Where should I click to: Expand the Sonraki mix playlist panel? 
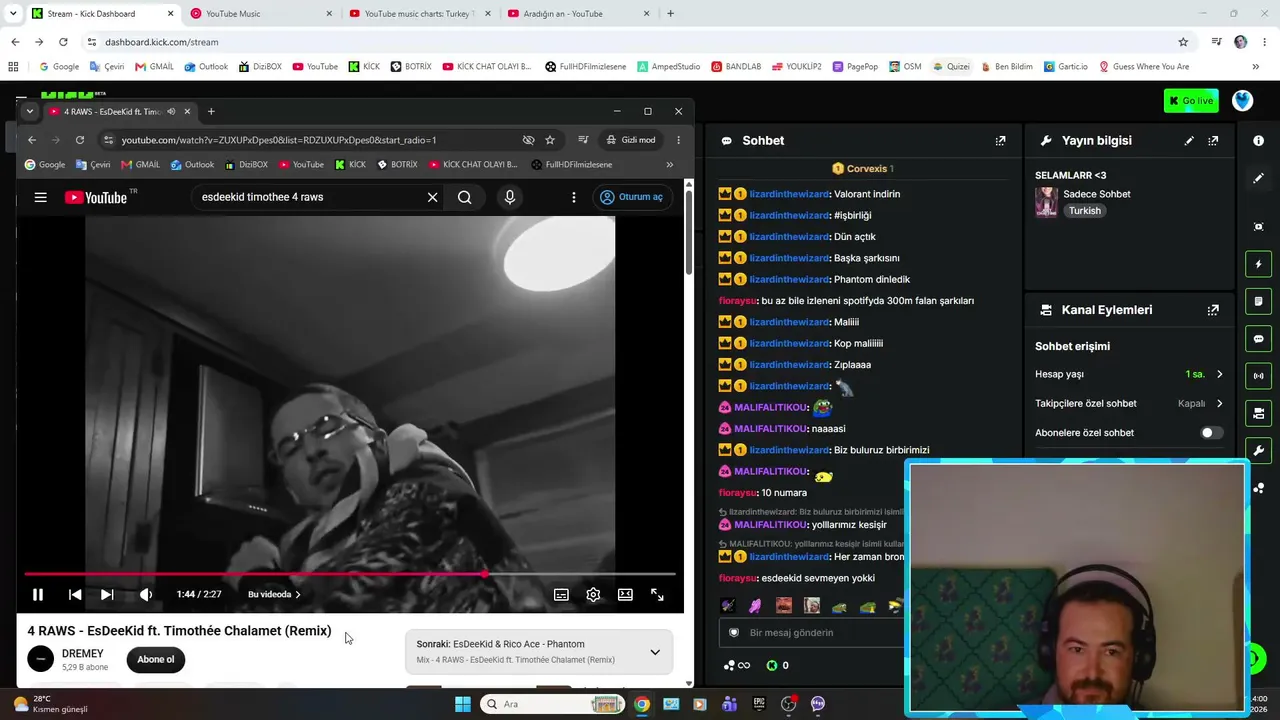tap(655, 652)
